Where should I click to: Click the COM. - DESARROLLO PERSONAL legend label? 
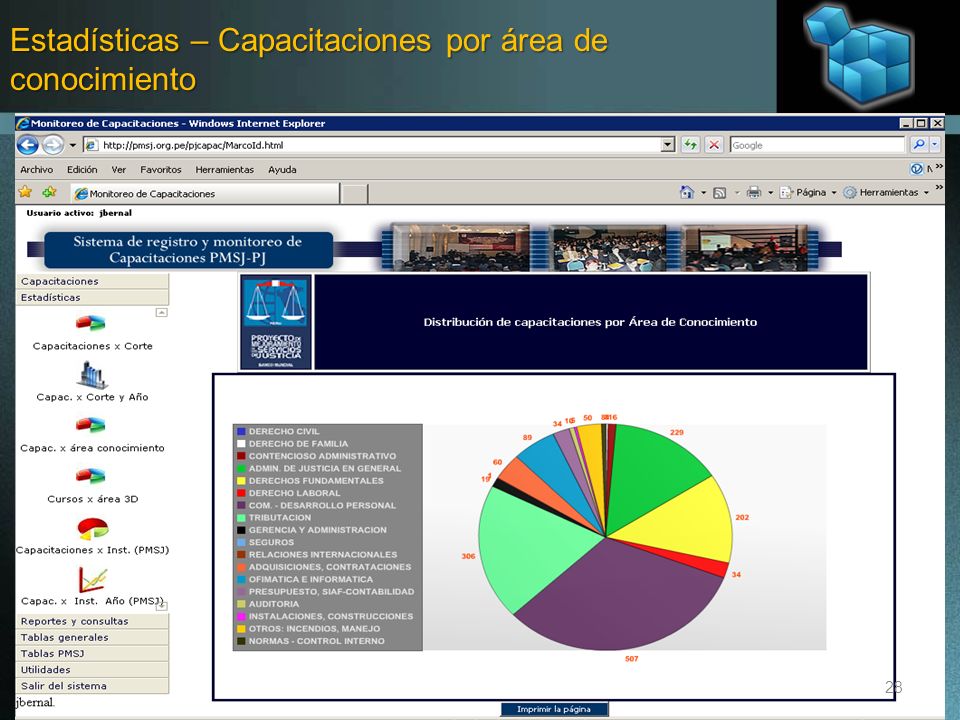[322, 505]
